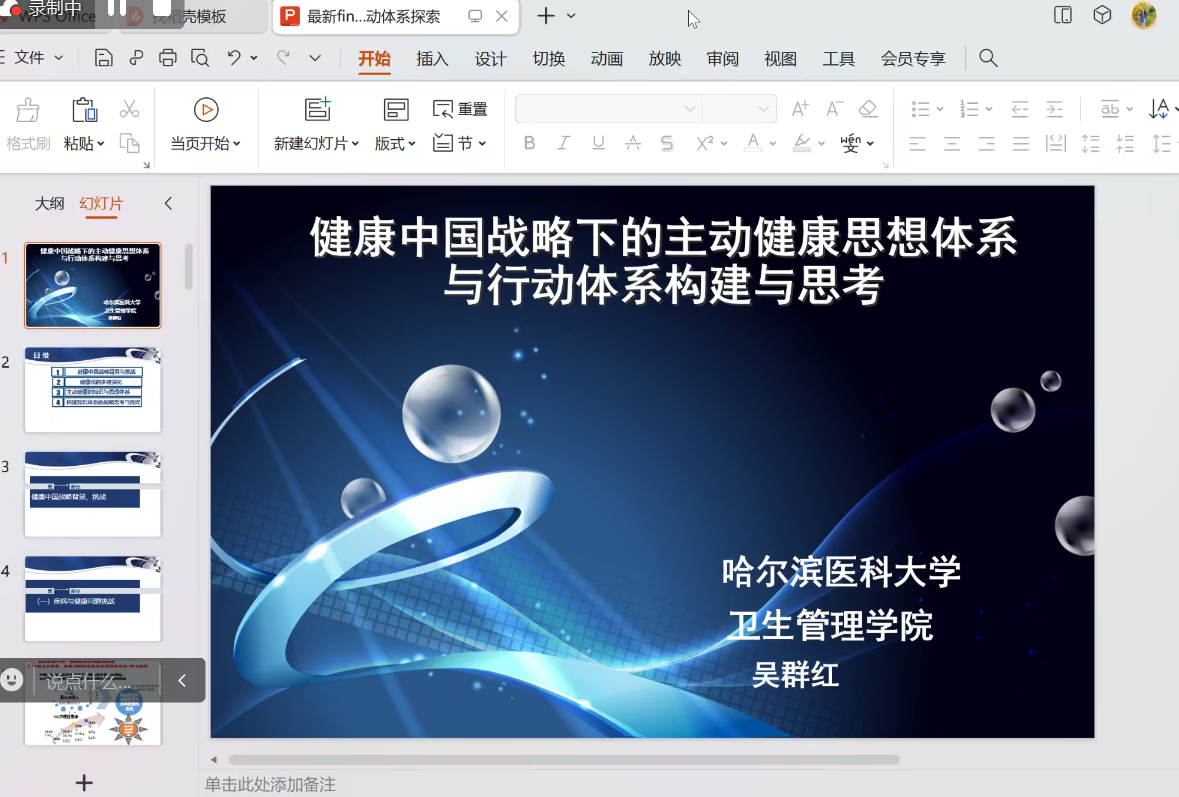Toggle Bold text formatting
Viewport: 1179px width, 797px height.
(530, 143)
